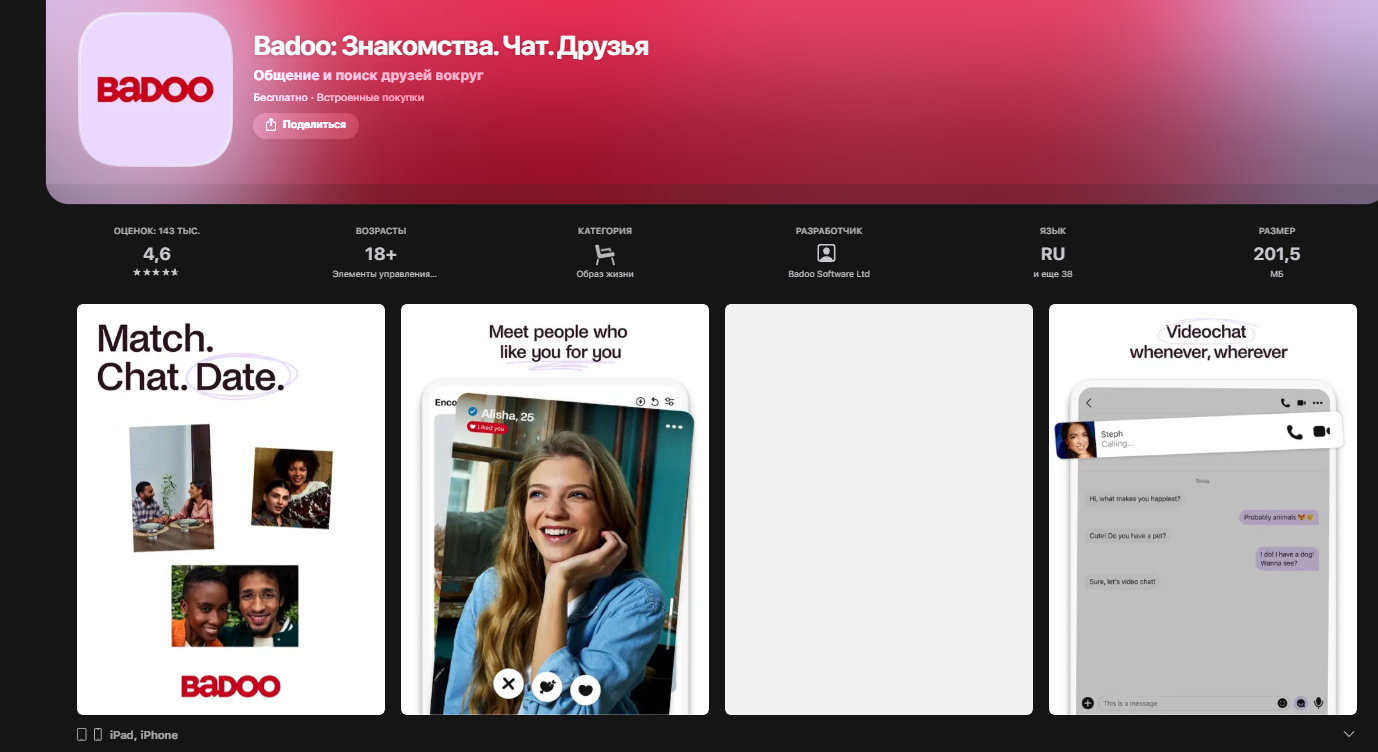The height and width of the screenshot is (752, 1378).
Task: Click the subtitle 'Общение и поиск друзей вокруг'
Action: pos(368,75)
